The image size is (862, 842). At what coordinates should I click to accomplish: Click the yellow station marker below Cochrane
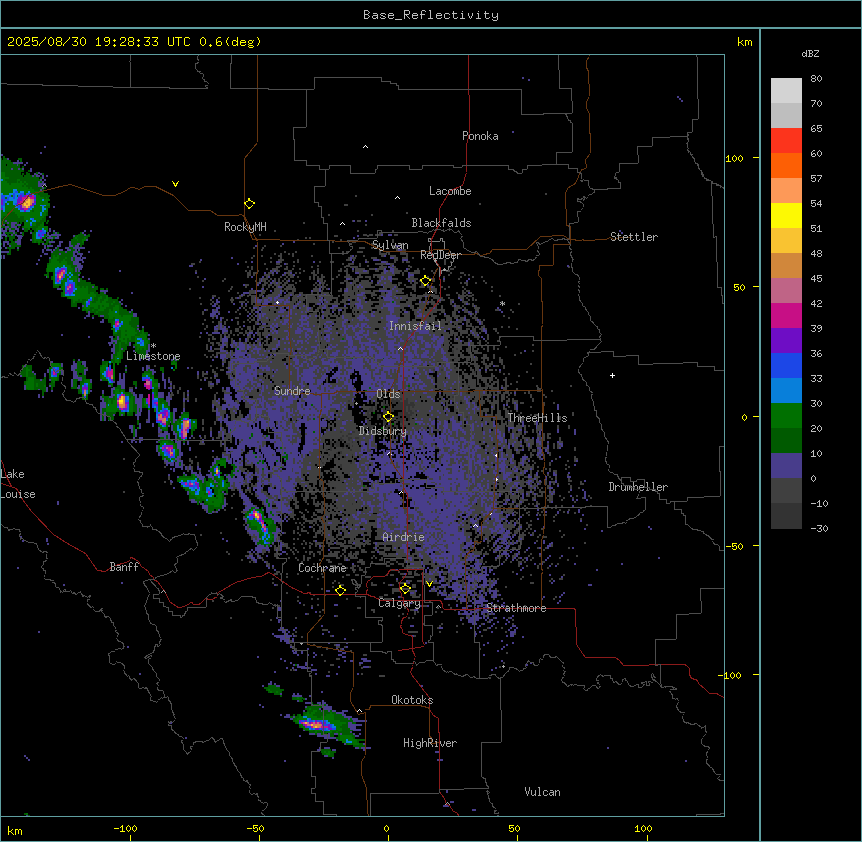[x=341, y=590]
